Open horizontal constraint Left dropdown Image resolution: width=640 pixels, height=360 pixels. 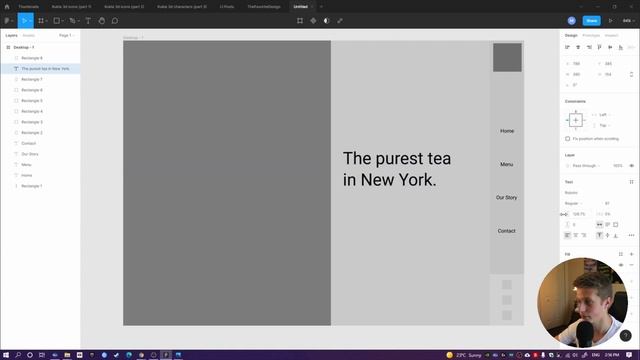coord(604,115)
